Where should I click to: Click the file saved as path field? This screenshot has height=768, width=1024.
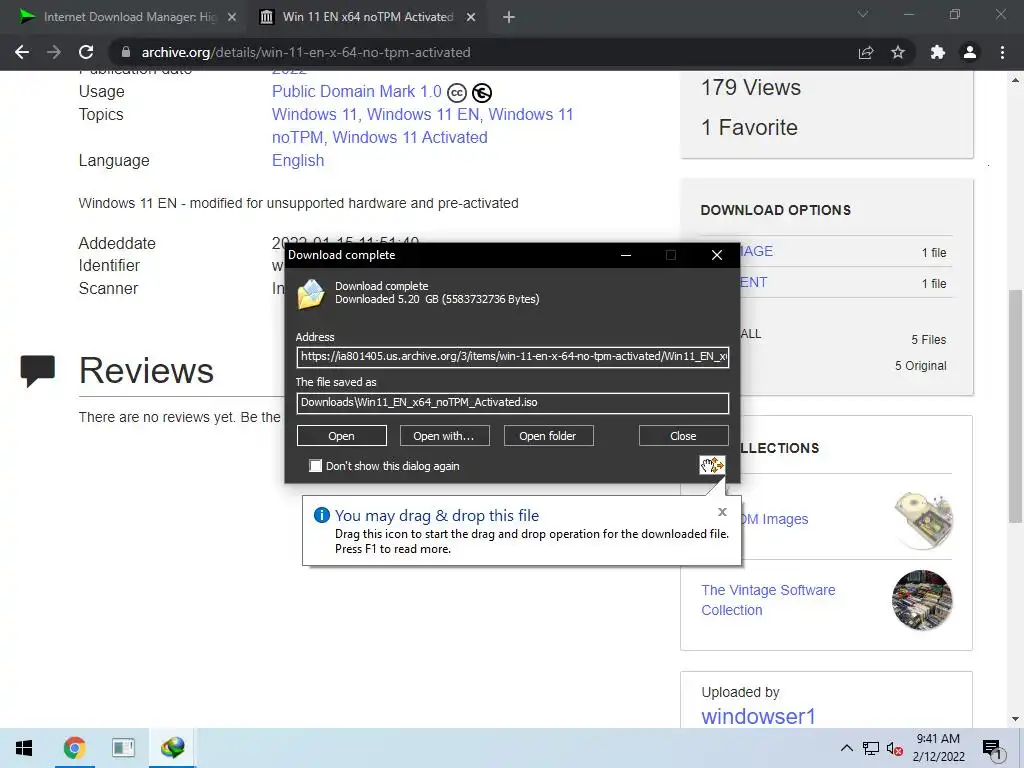coord(513,403)
